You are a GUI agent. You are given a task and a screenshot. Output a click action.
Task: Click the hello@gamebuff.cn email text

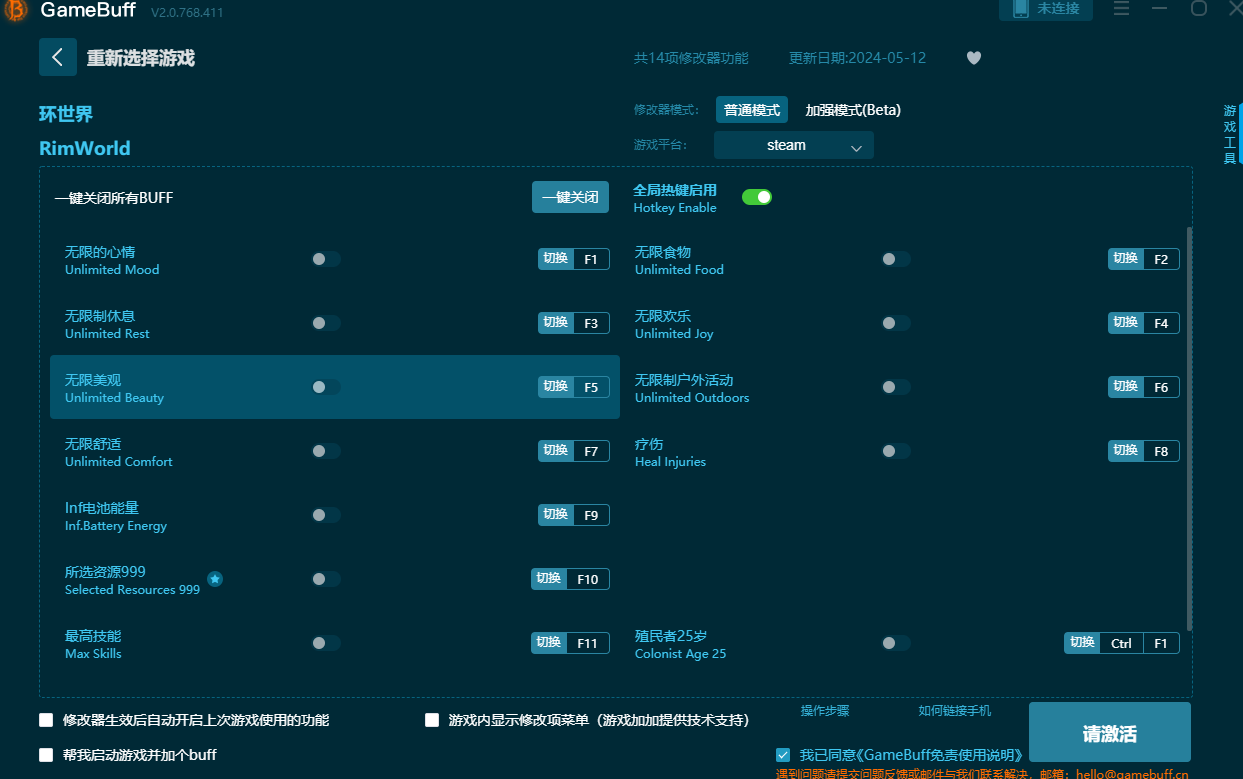pos(1132,774)
